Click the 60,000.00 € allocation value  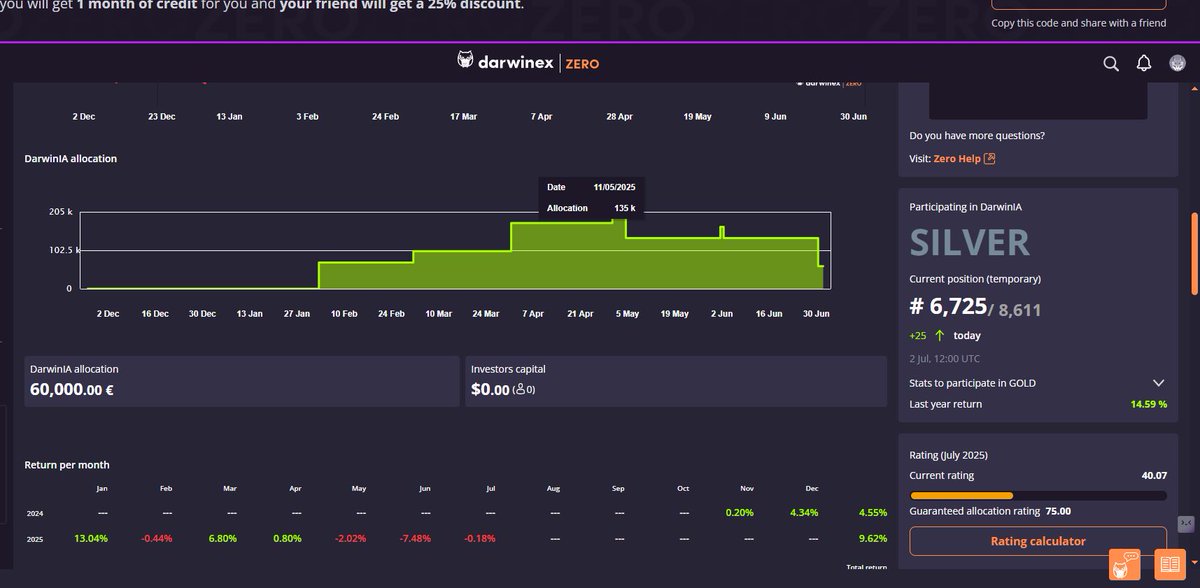pos(72,390)
